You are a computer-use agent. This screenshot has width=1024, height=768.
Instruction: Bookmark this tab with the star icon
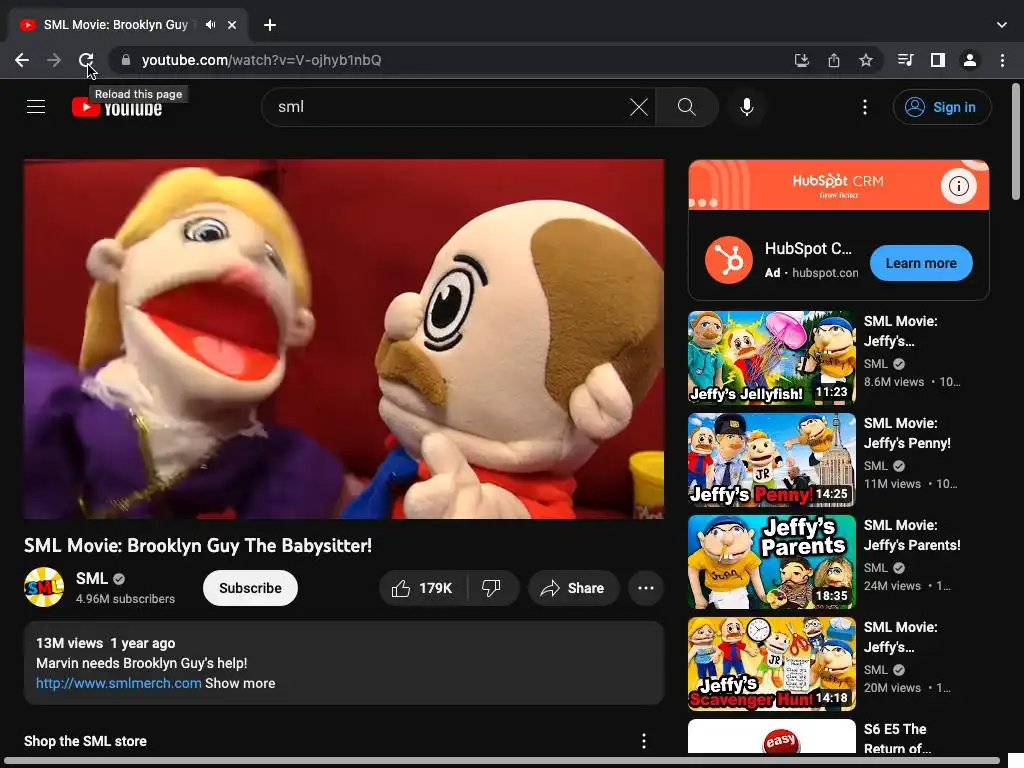pyautogui.click(x=865, y=60)
